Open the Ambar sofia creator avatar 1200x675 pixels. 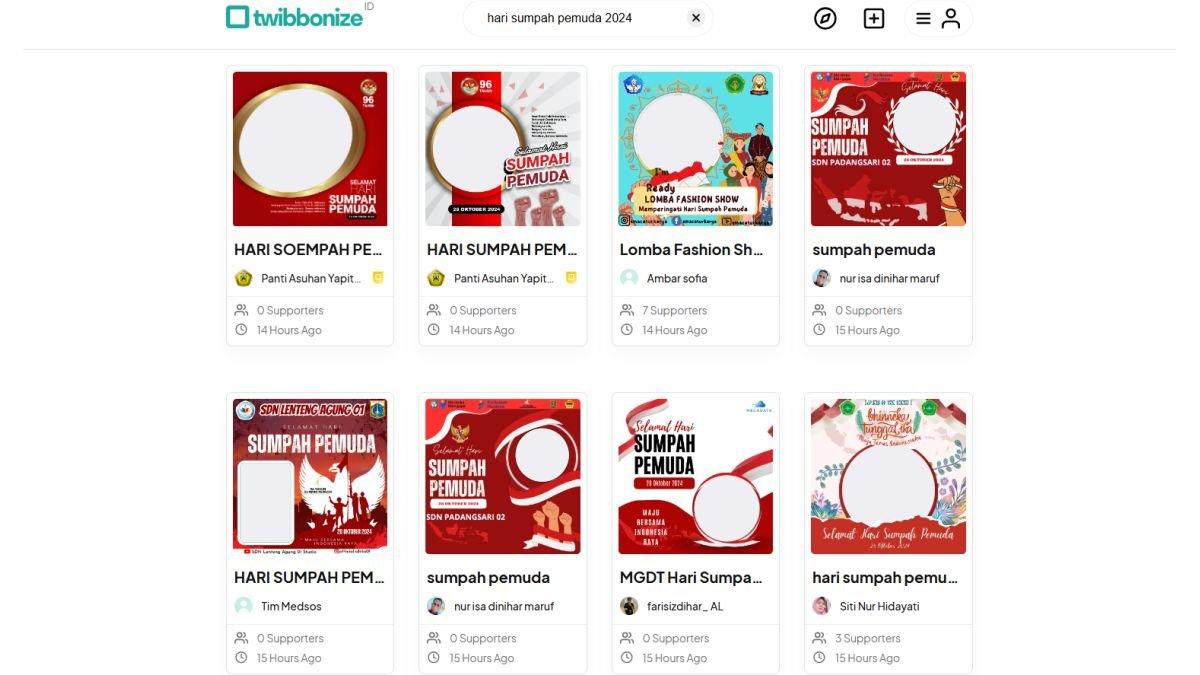tap(629, 278)
